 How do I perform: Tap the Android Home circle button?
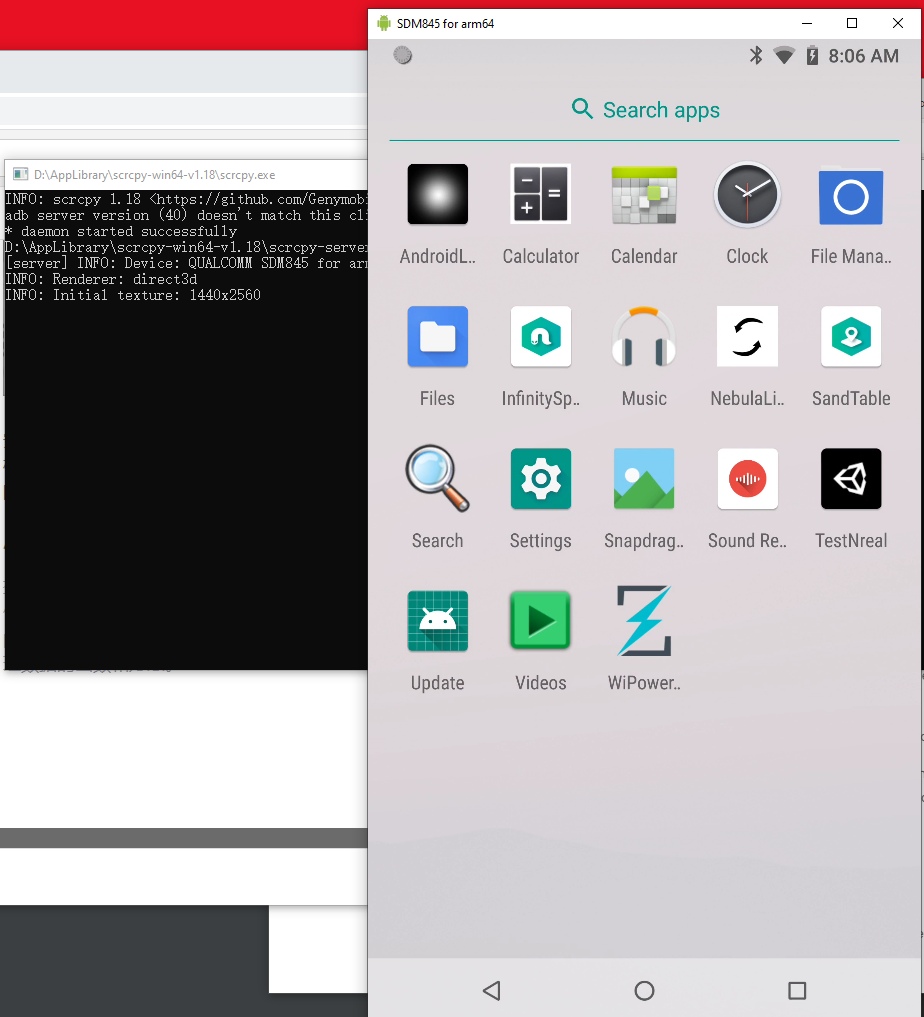coord(644,990)
